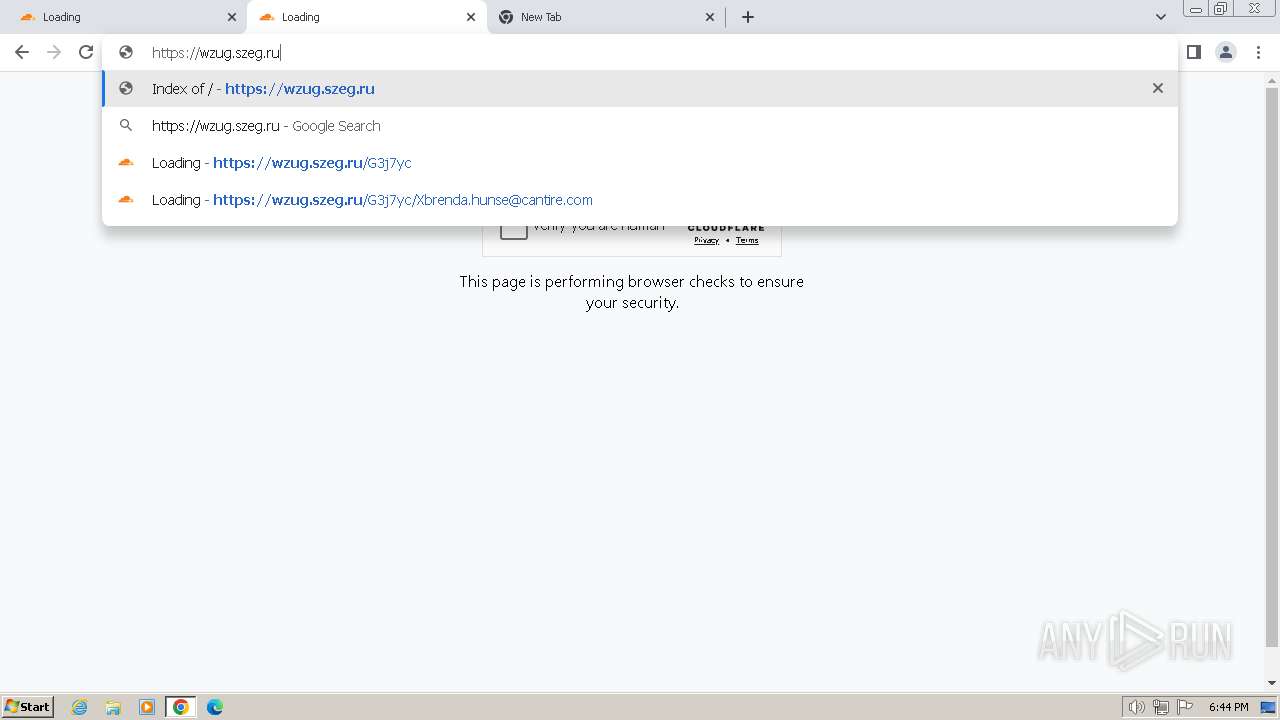Screen dimensions: 1280x720
Task: Close the second Loading tab
Action: [x=471, y=17]
